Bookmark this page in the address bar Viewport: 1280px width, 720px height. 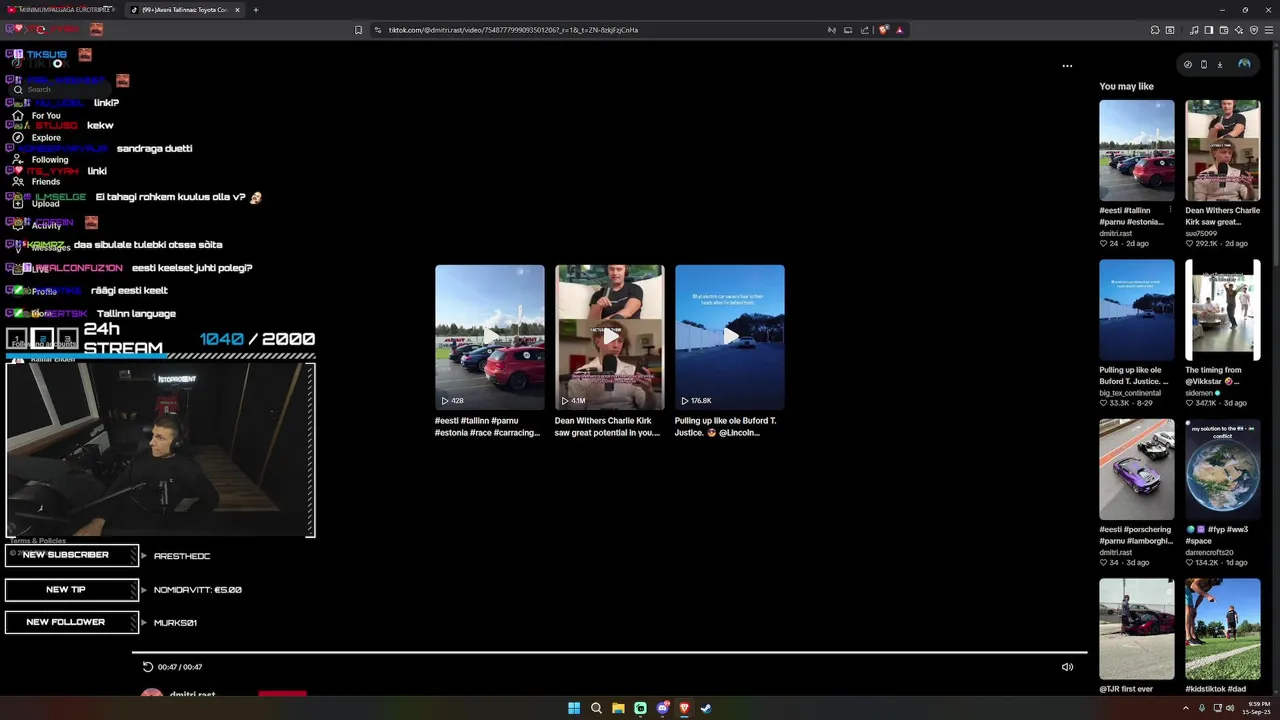(x=359, y=30)
